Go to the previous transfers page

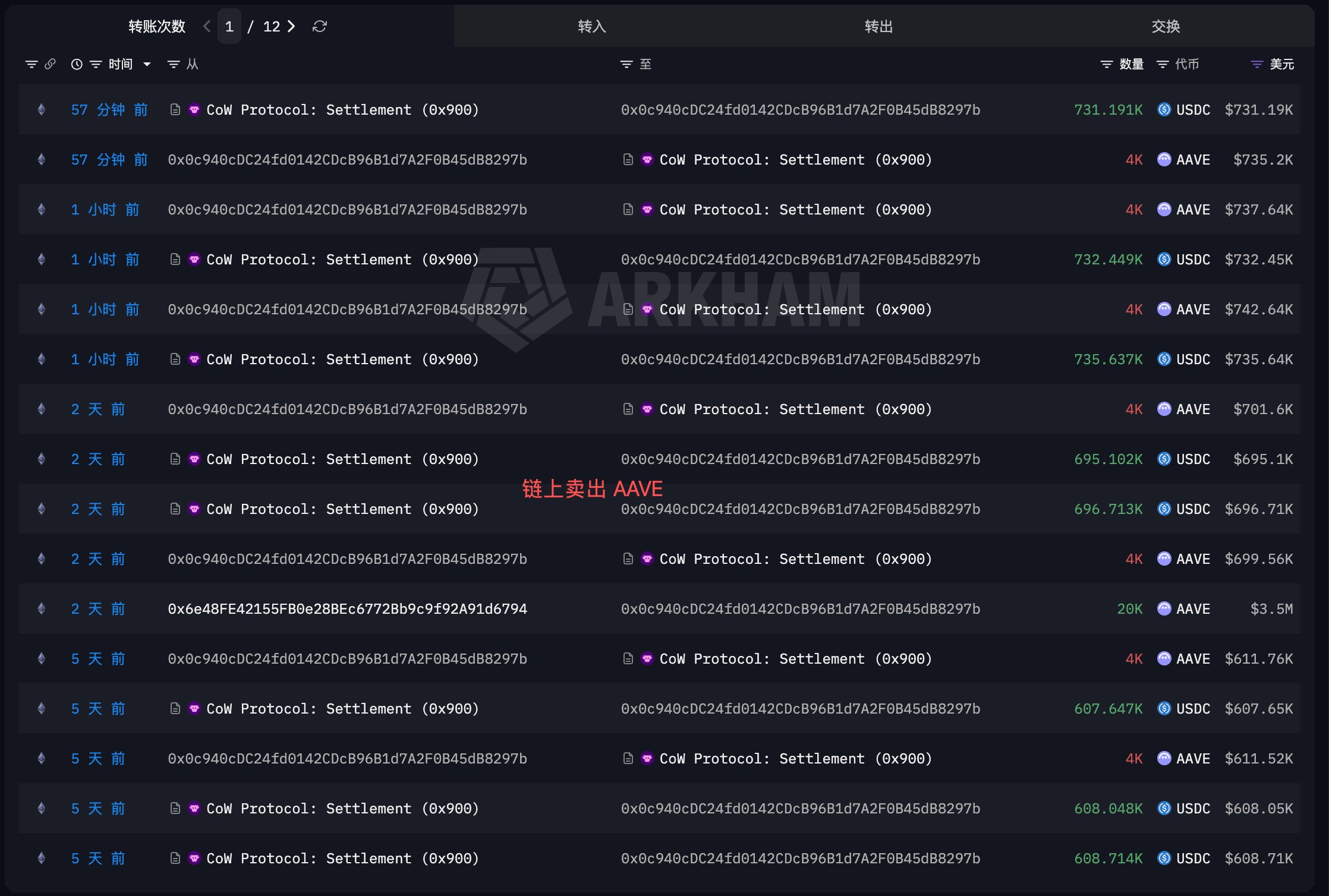coord(207,26)
